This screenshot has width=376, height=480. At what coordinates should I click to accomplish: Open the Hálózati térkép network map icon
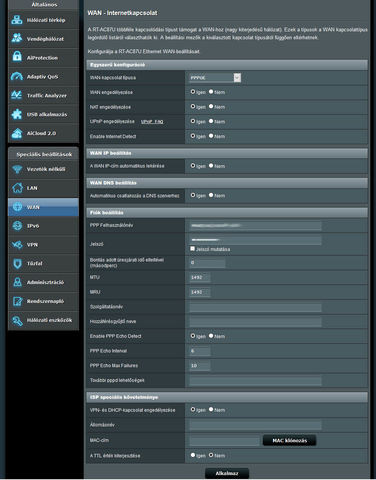tap(17, 20)
